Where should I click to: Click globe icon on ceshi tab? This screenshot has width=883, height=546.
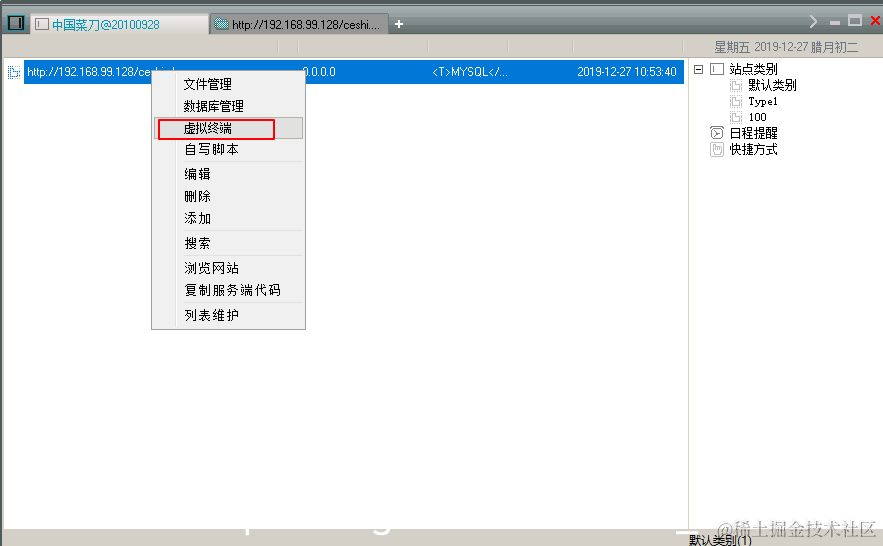point(222,24)
